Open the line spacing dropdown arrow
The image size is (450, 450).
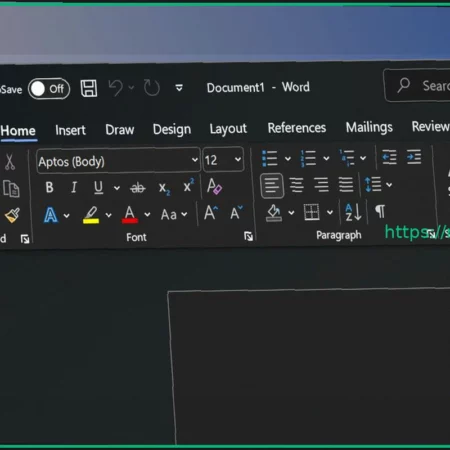[x=389, y=184]
